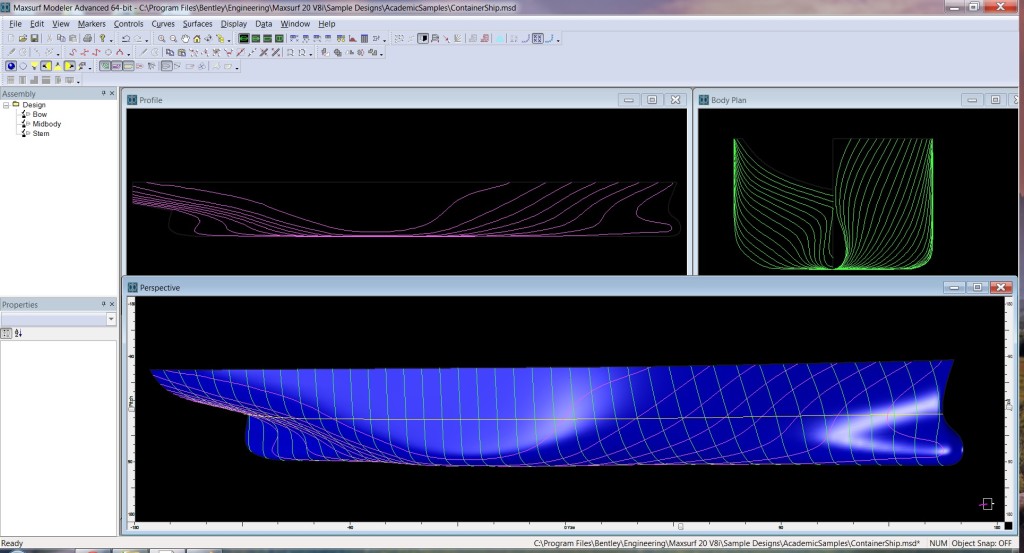Image resolution: width=1024 pixels, height=553 pixels.
Task: Toggle the right-pointing yellow light button
Action: coord(69,66)
